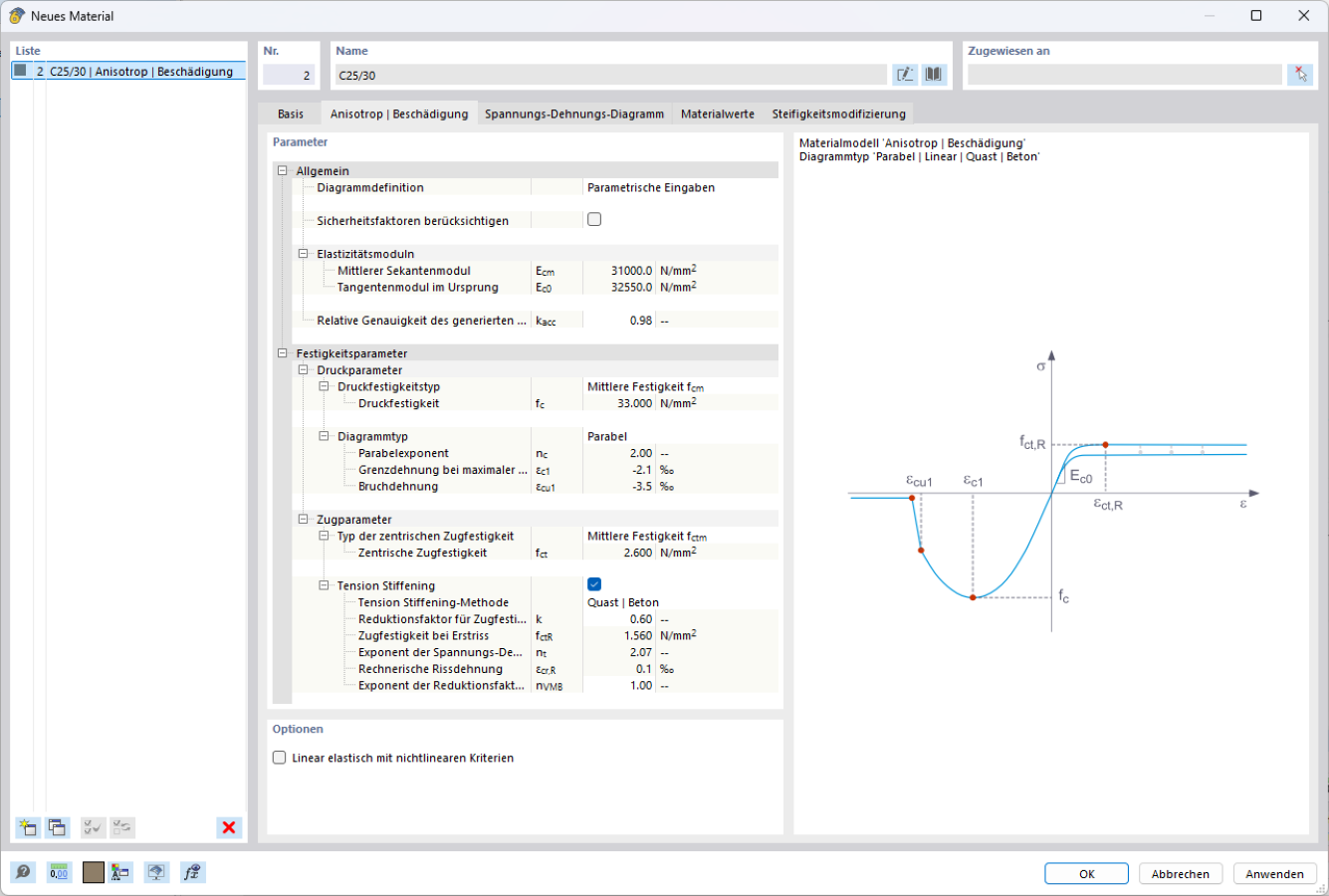Edit Zentrische Zugfestigkeit value 2.600

point(619,553)
